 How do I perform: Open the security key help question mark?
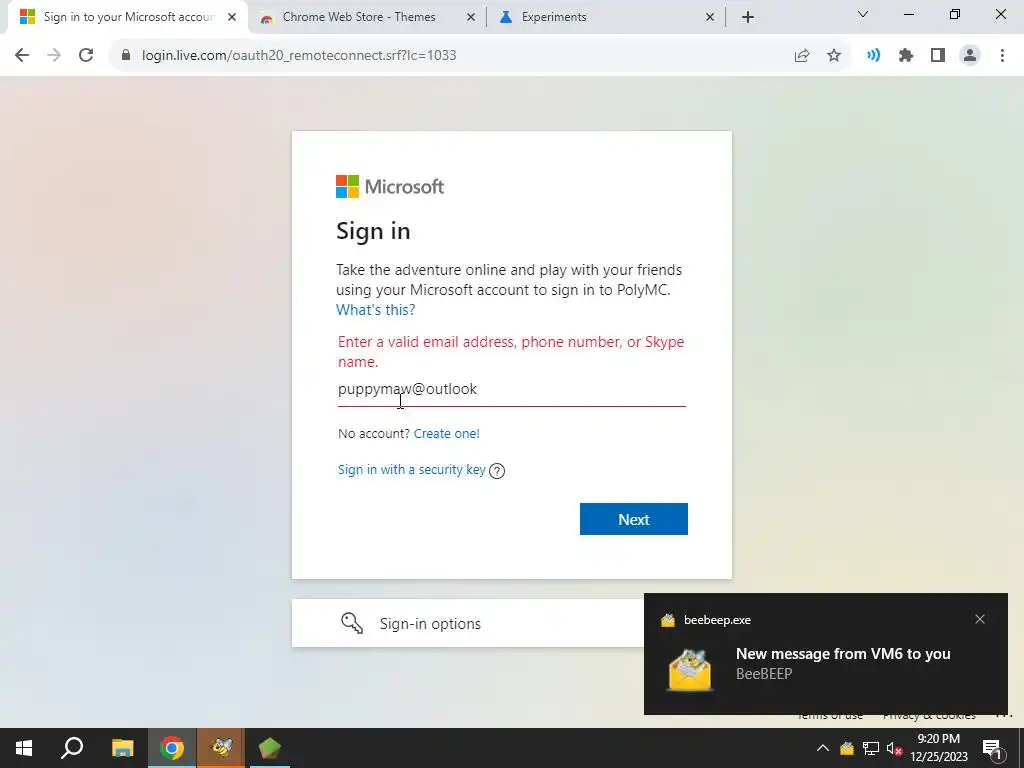(x=497, y=471)
